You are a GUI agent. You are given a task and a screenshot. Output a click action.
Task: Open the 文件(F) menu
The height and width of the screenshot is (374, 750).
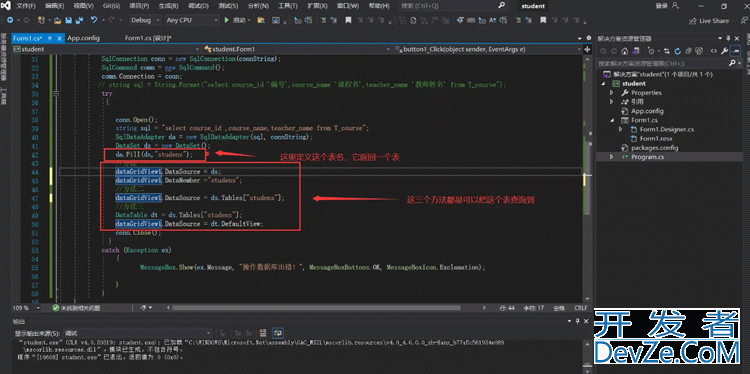(26, 6)
